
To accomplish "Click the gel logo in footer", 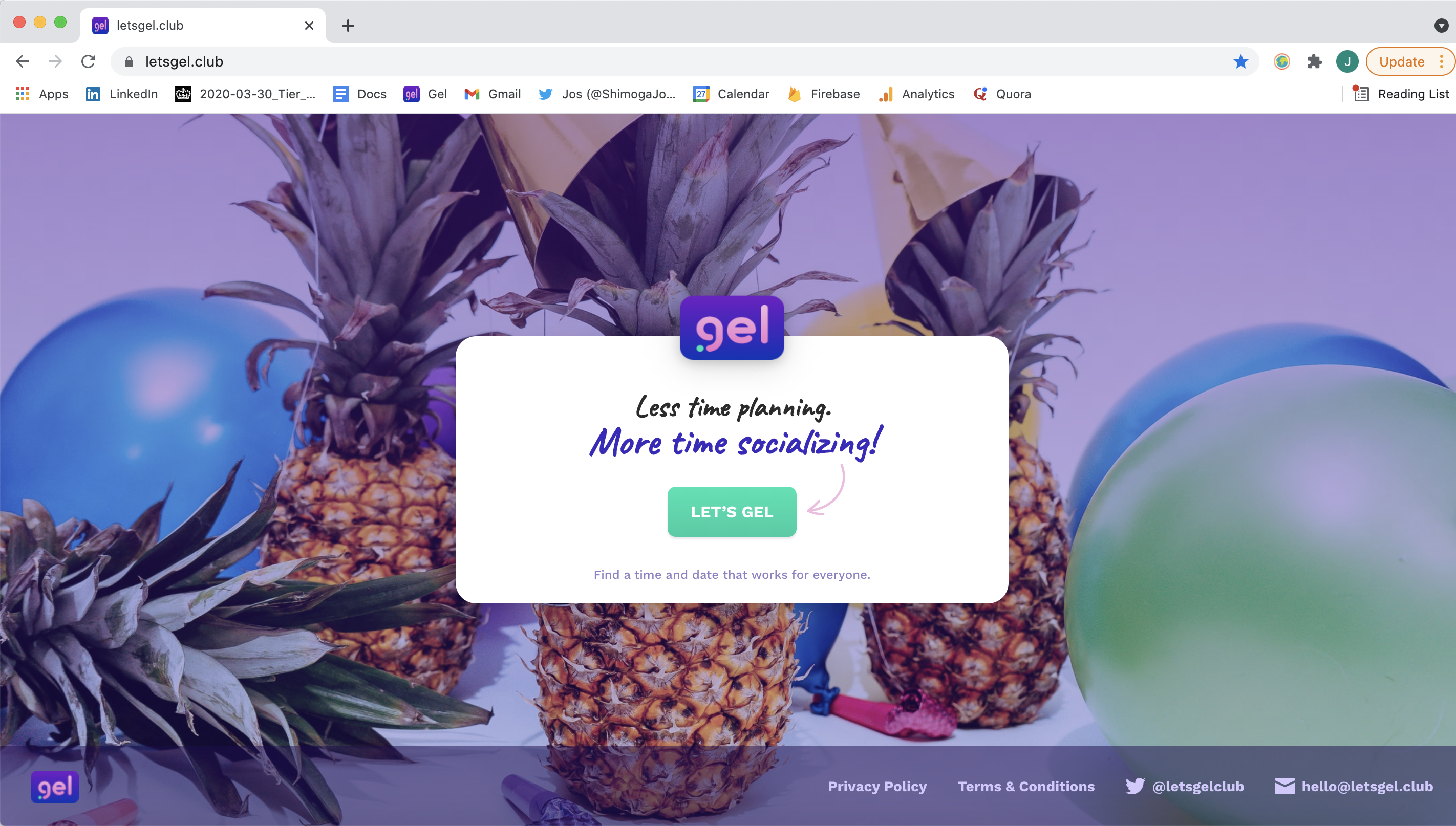I will coord(54,787).
